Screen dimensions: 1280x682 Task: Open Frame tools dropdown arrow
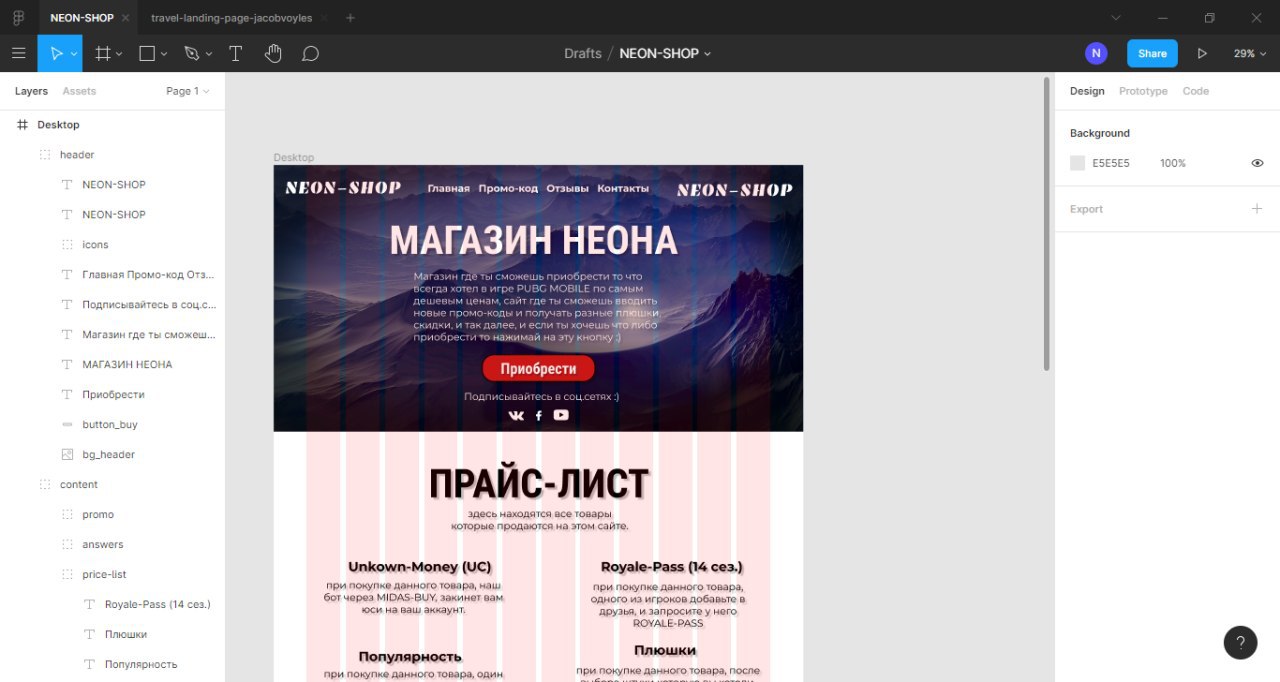(119, 54)
